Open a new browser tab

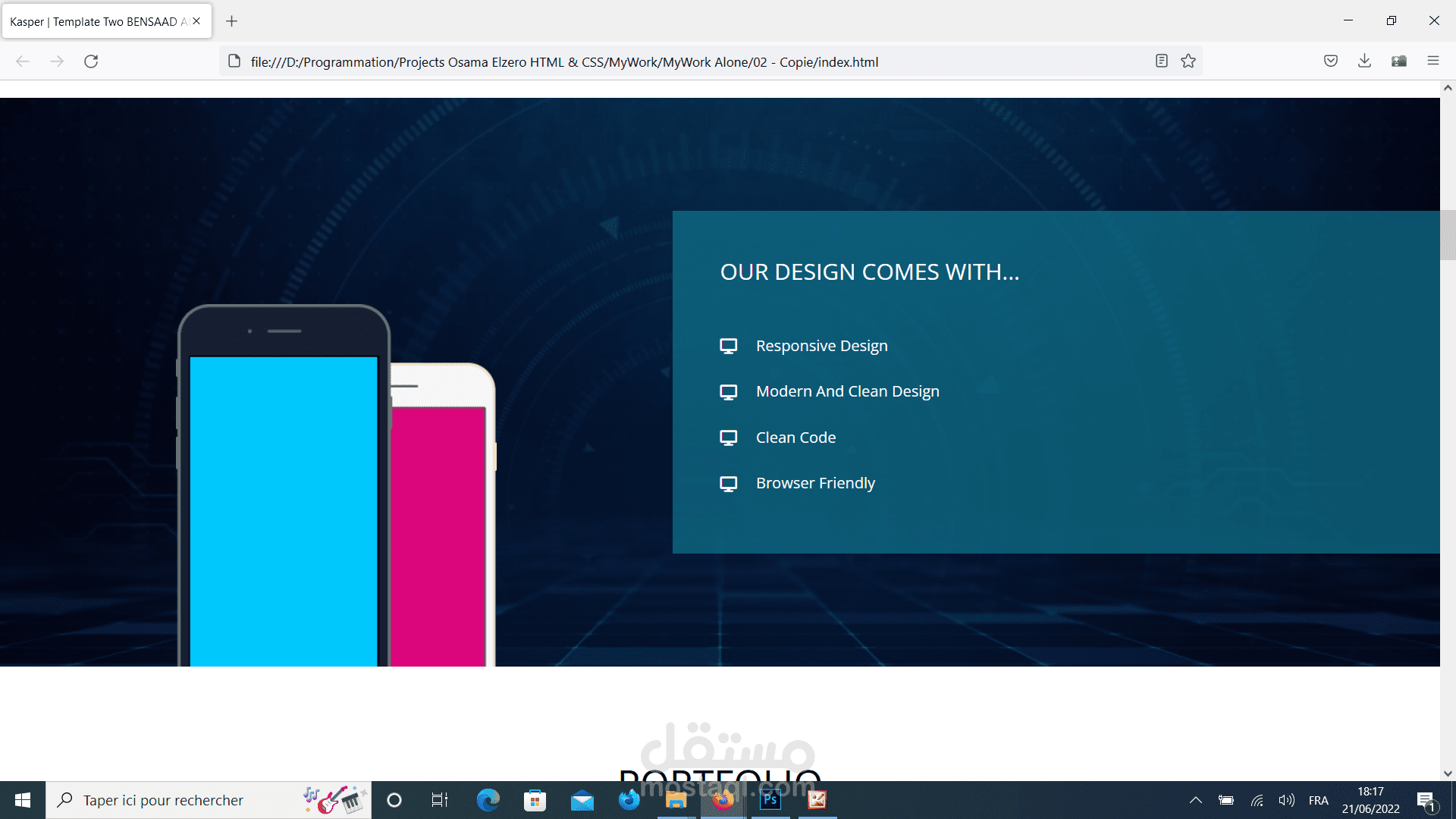point(232,21)
